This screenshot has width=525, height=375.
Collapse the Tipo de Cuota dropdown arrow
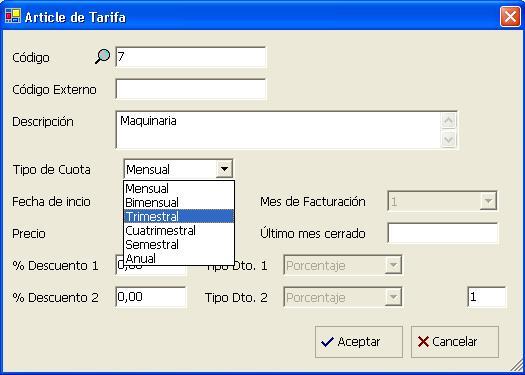point(224,169)
